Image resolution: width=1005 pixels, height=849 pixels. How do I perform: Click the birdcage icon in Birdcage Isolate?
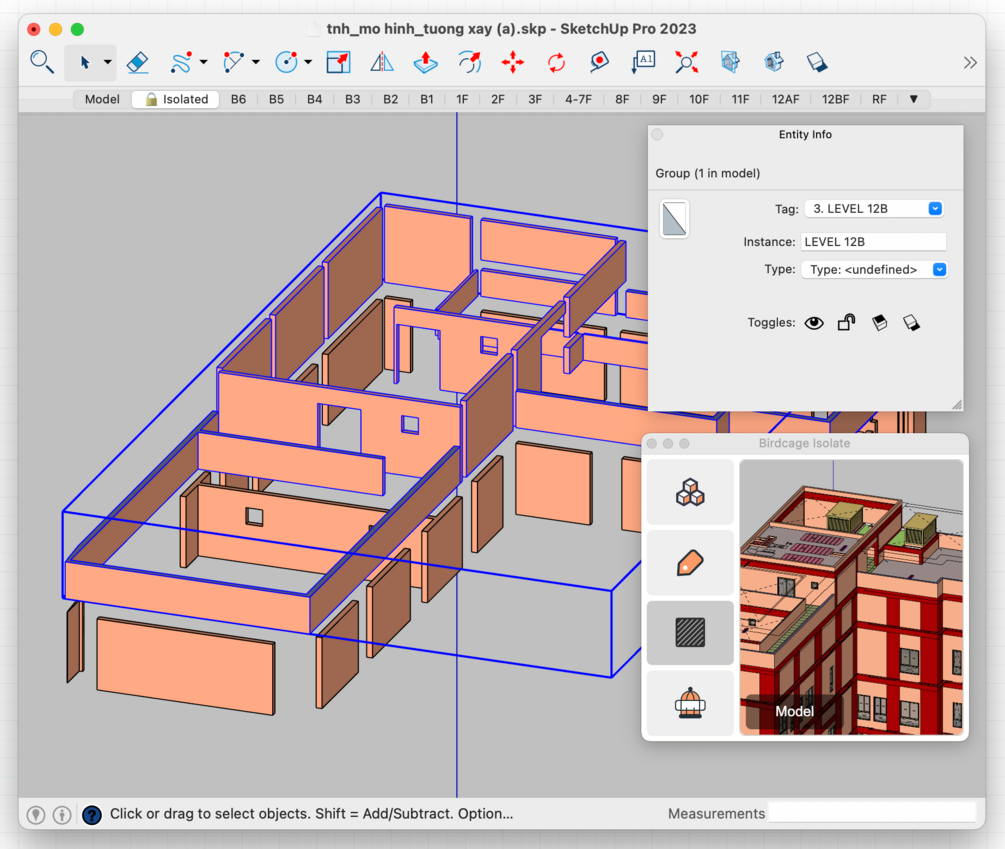click(690, 703)
